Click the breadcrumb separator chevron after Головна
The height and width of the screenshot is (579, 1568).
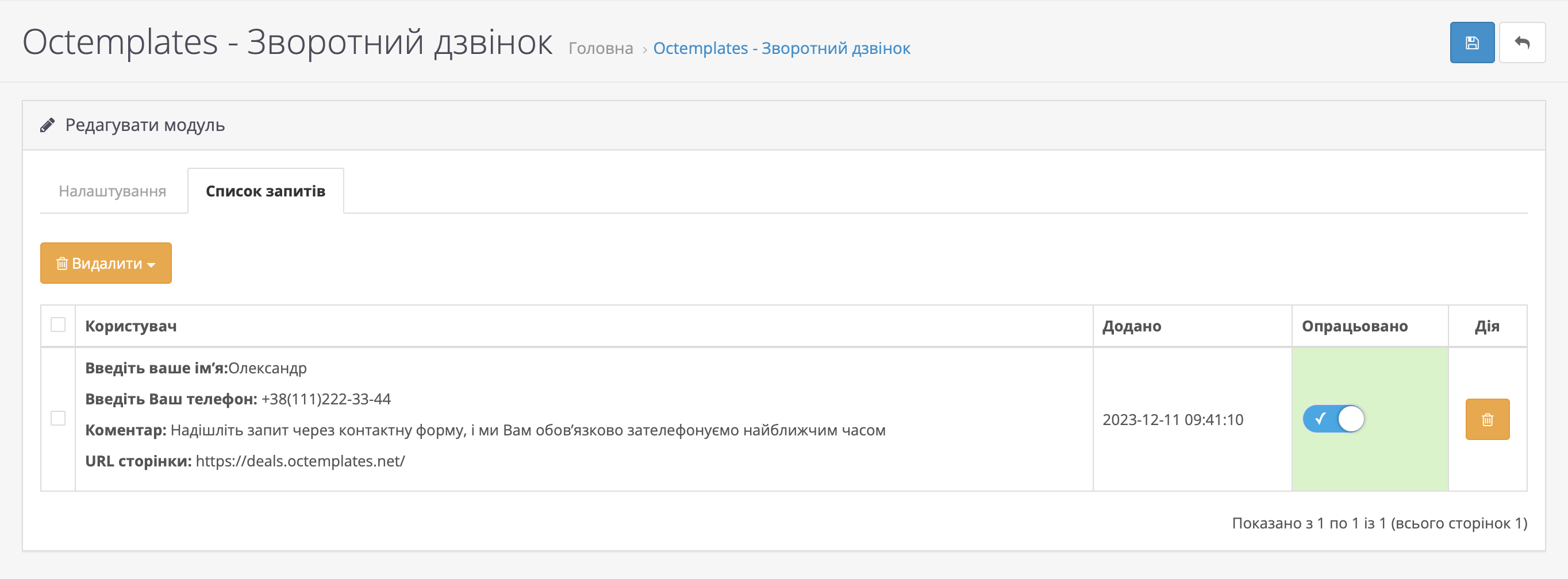[x=644, y=49]
